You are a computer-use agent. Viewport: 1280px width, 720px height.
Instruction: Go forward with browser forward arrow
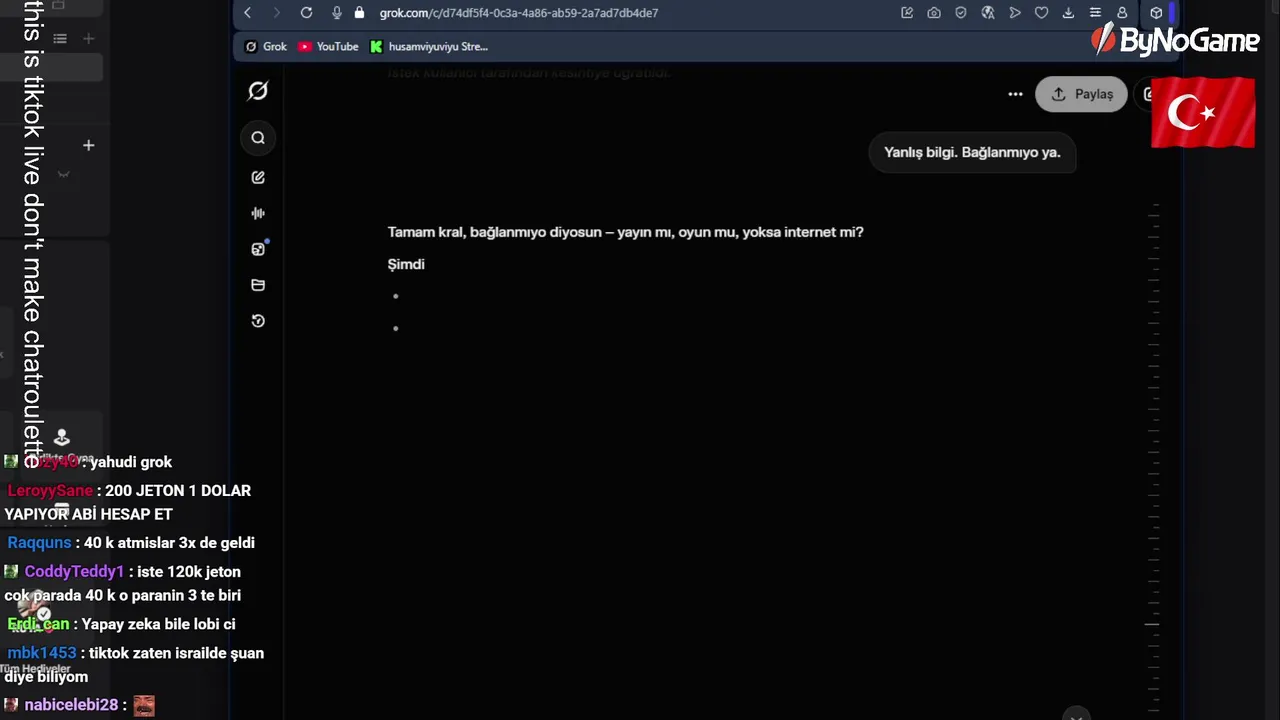coord(277,13)
